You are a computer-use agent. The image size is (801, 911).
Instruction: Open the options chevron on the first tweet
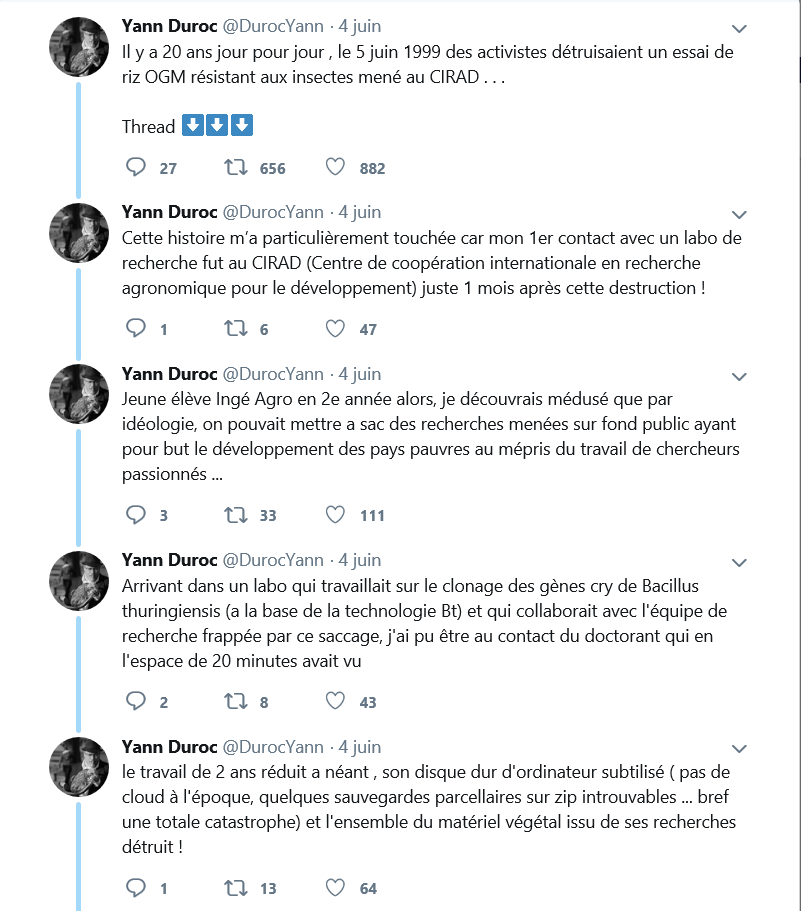[739, 28]
